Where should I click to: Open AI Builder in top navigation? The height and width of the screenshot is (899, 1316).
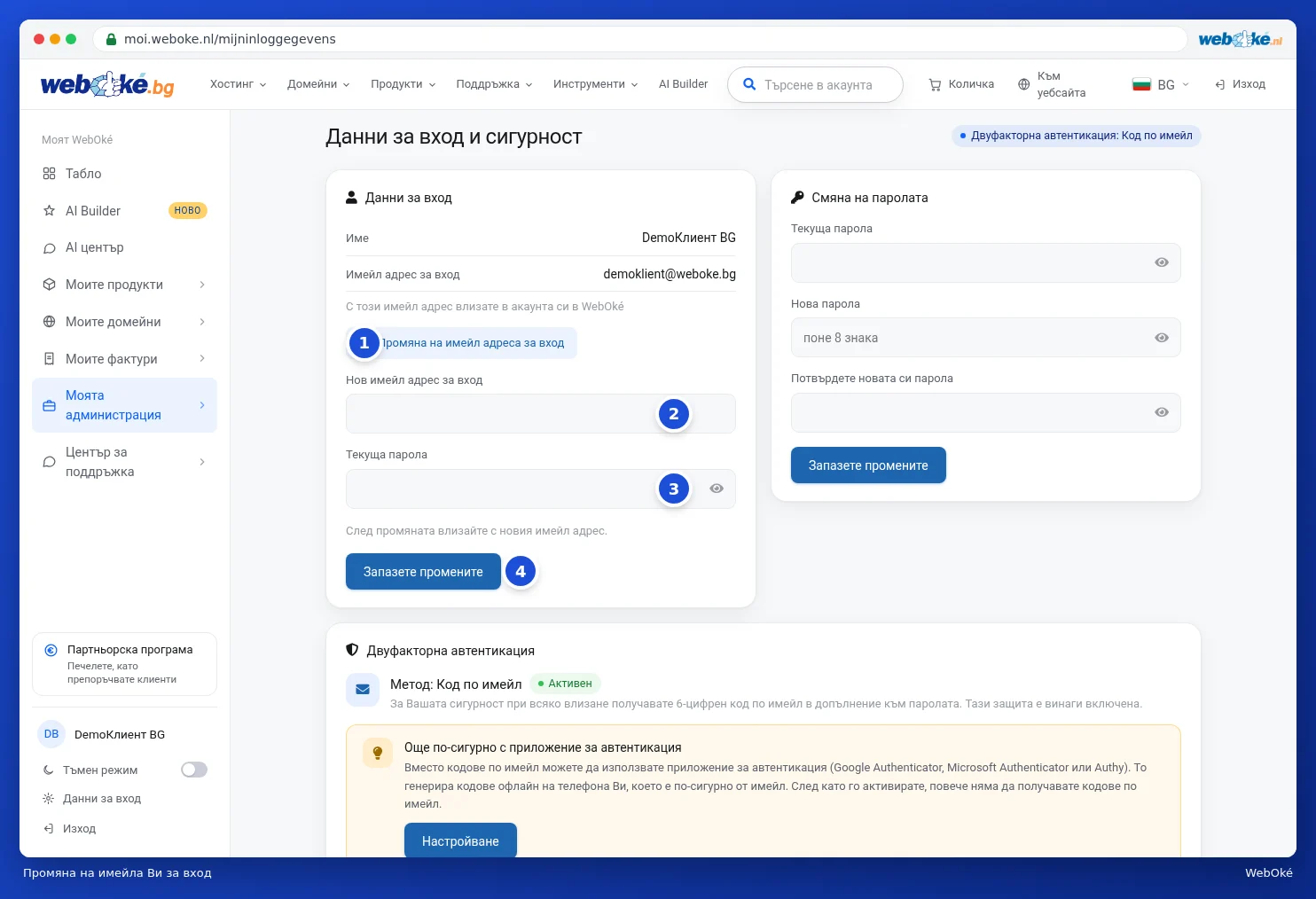(x=683, y=84)
